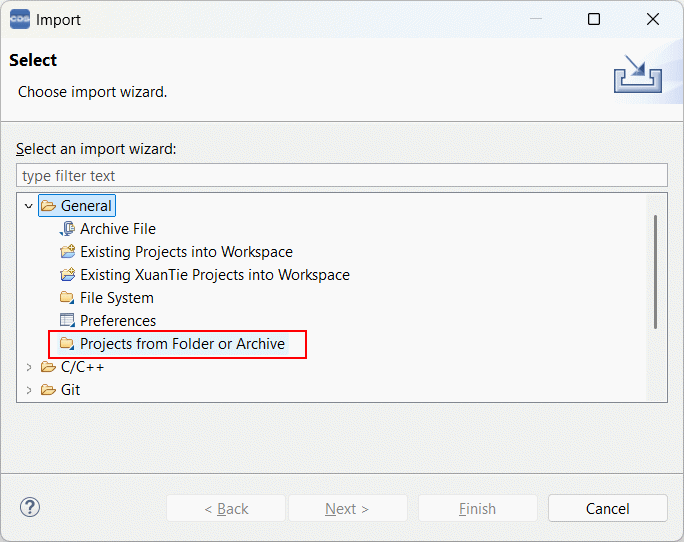Click the Git folder icon

(x=48, y=390)
